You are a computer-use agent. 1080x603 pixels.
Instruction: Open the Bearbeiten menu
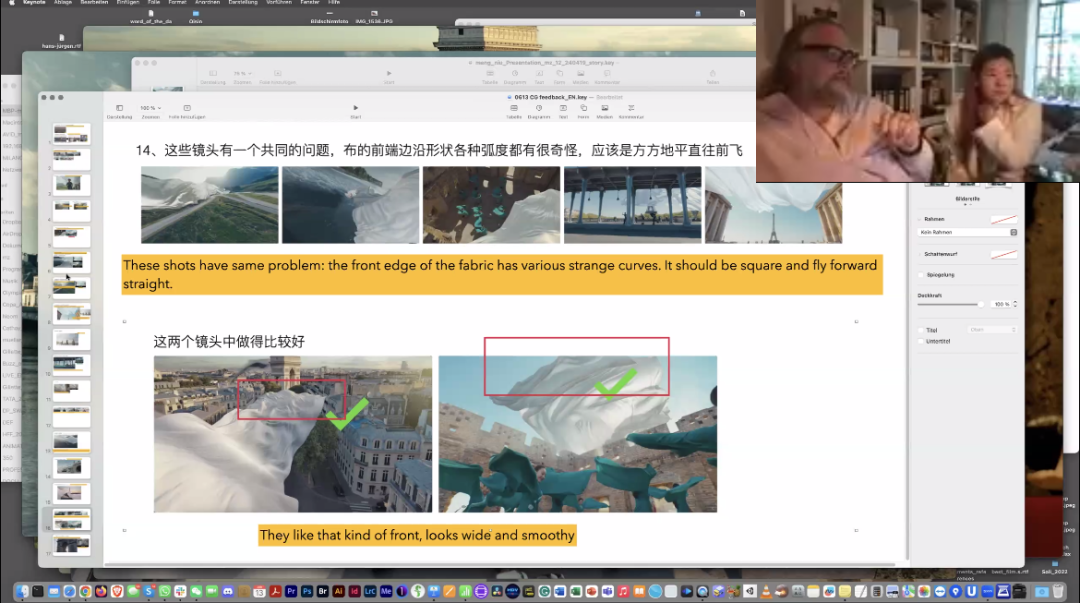point(94,3)
